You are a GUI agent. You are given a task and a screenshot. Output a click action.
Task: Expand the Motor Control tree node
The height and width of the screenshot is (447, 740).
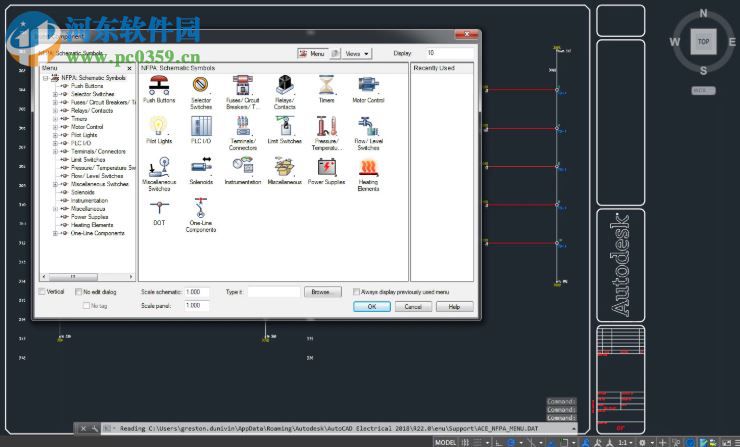(x=55, y=127)
